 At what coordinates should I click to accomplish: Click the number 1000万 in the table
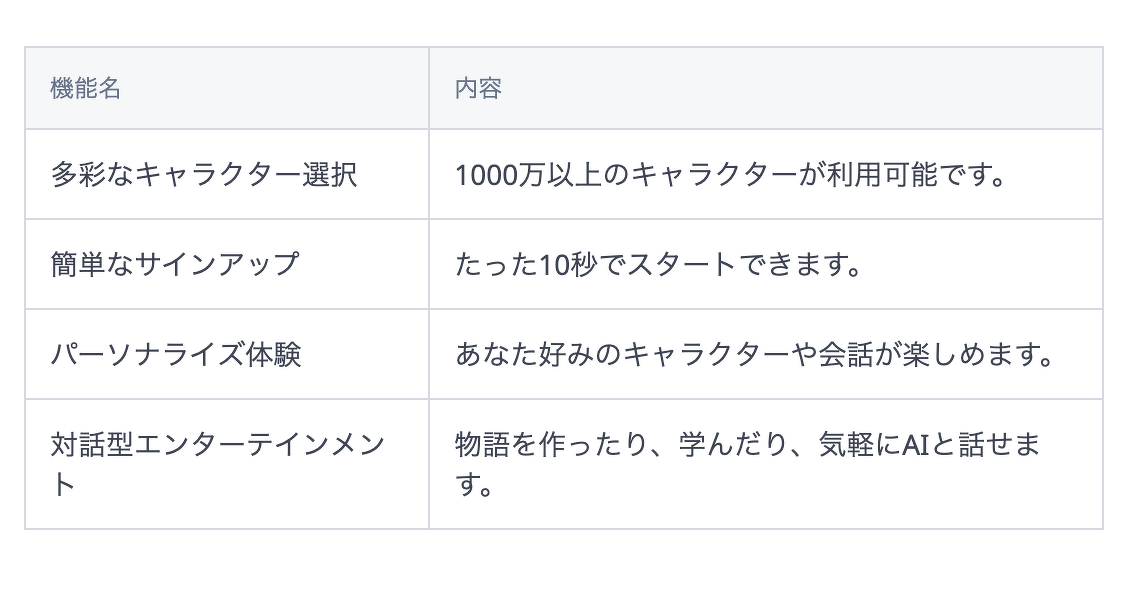click(500, 175)
